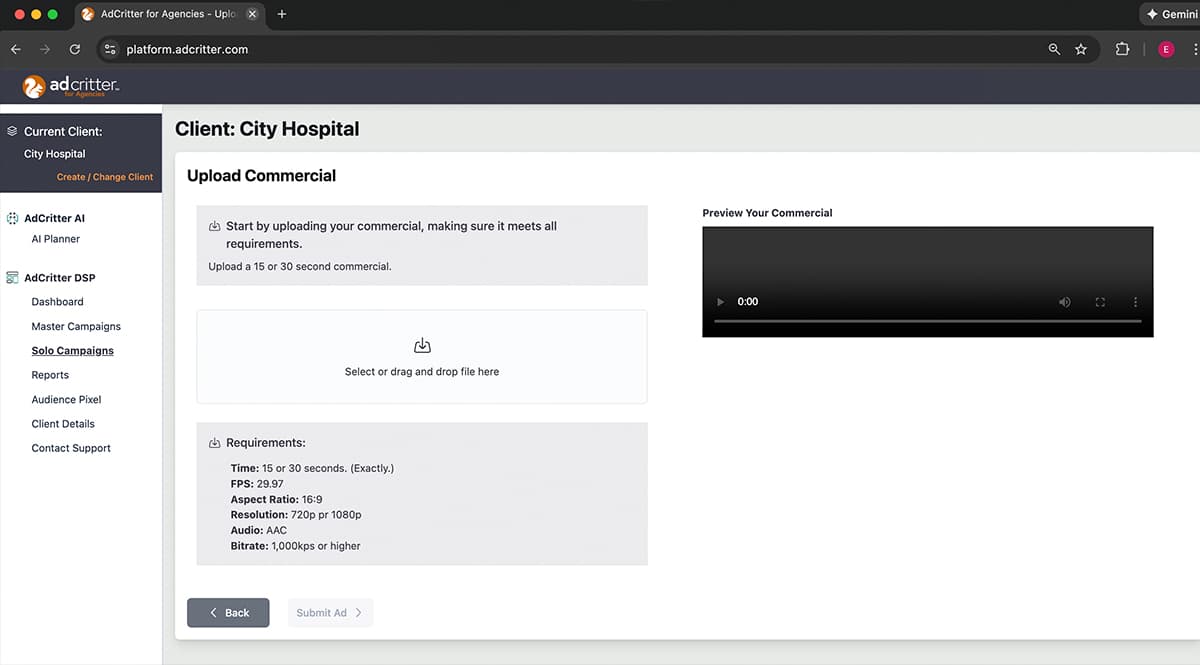Select Audience Pixel from sidebar
This screenshot has width=1200, height=665.
pos(66,400)
